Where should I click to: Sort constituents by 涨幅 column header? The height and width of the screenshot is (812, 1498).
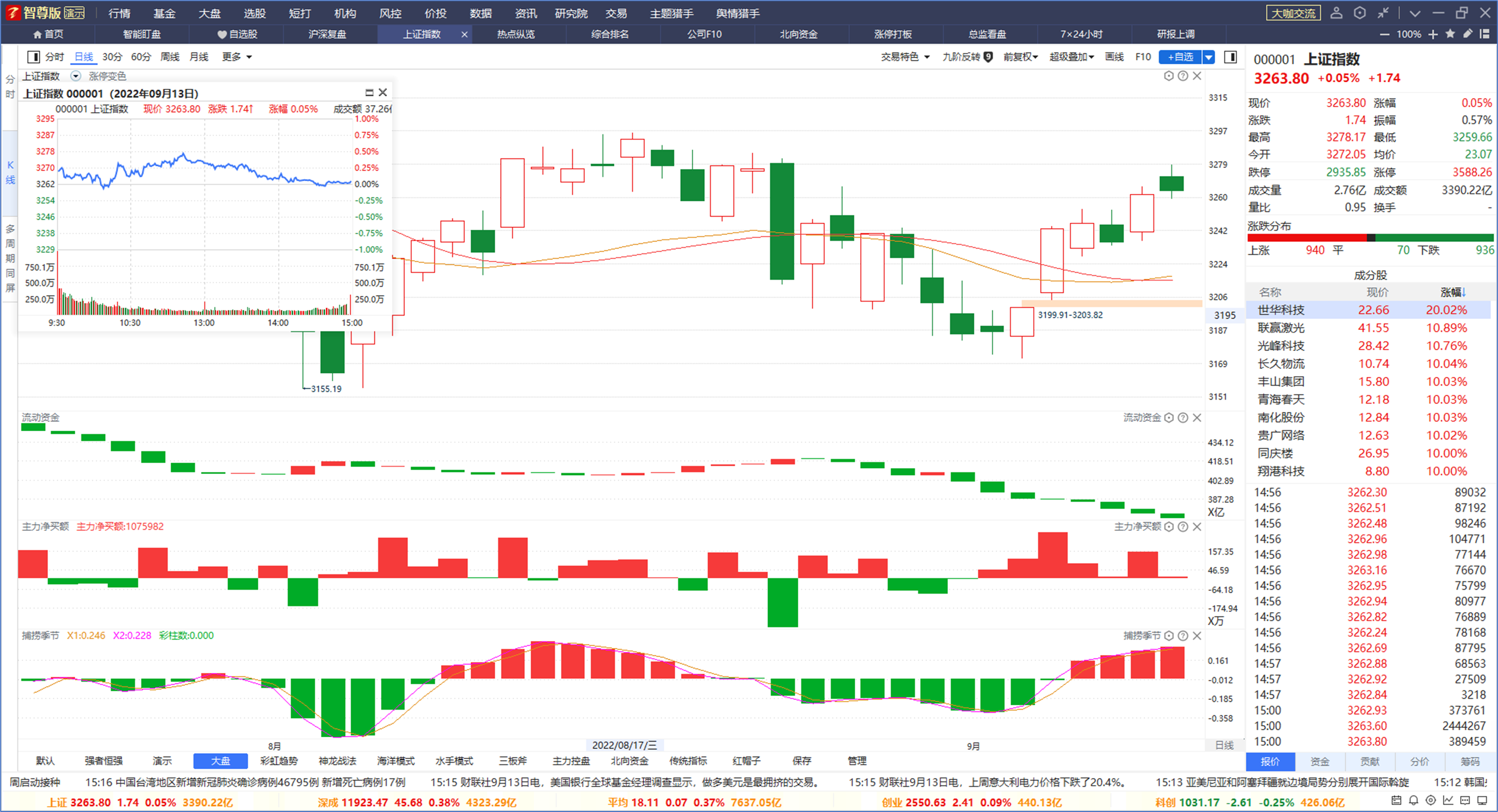(x=1453, y=293)
